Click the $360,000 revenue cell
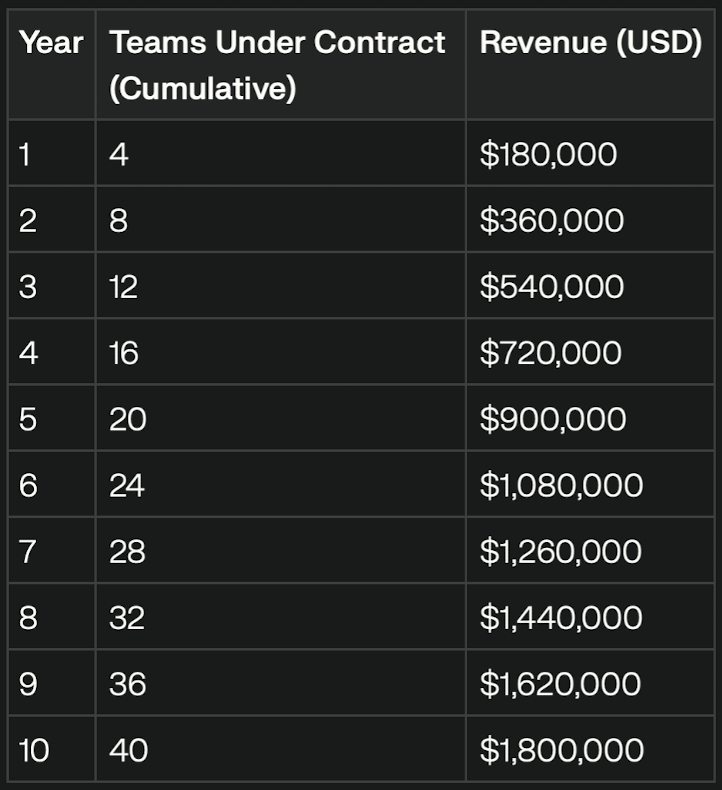The image size is (722, 790). pyautogui.click(x=551, y=221)
